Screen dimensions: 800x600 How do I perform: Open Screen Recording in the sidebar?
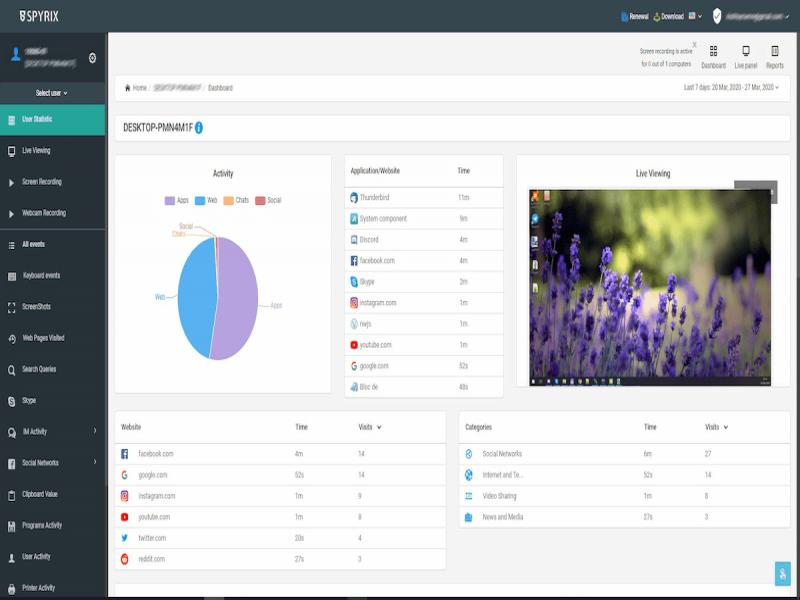tap(42, 182)
